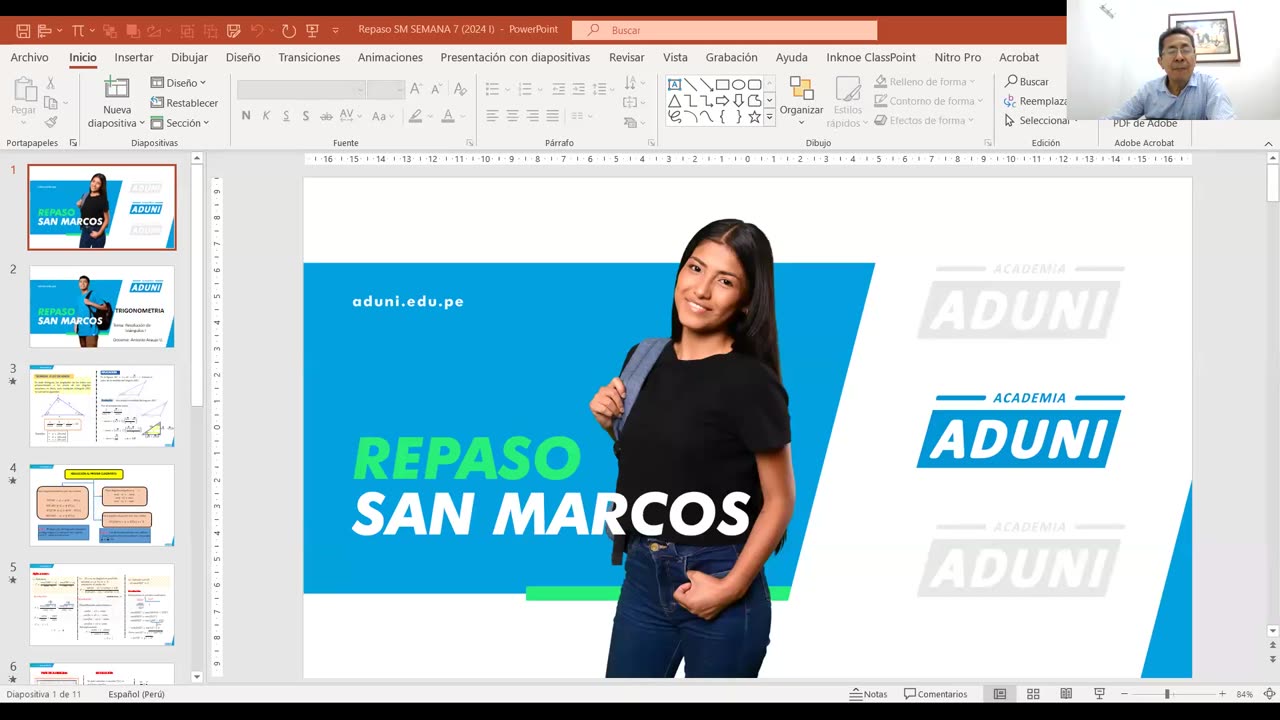Image resolution: width=1280 pixels, height=720 pixels.
Task: Toggle right text alignment
Action: point(532,116)
